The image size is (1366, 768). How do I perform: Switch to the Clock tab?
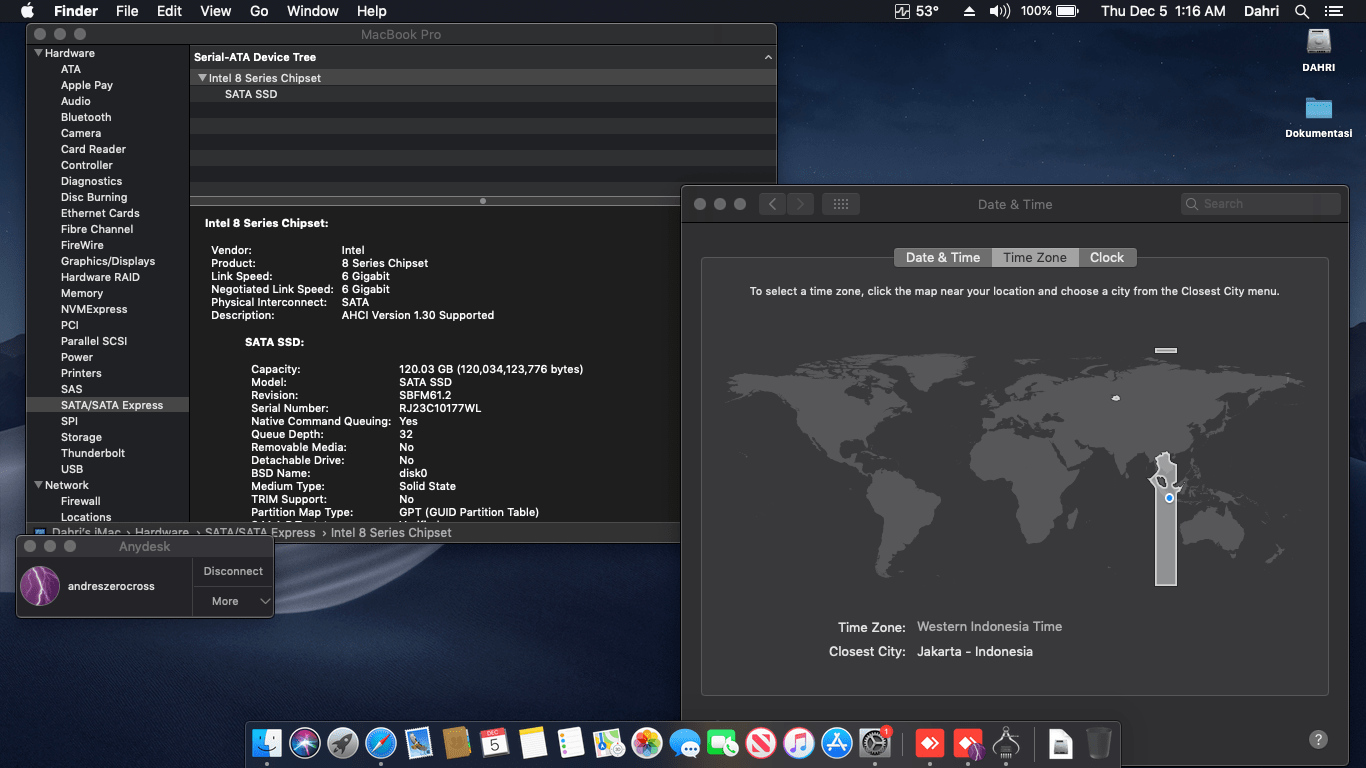click(x=1107, y=257)
